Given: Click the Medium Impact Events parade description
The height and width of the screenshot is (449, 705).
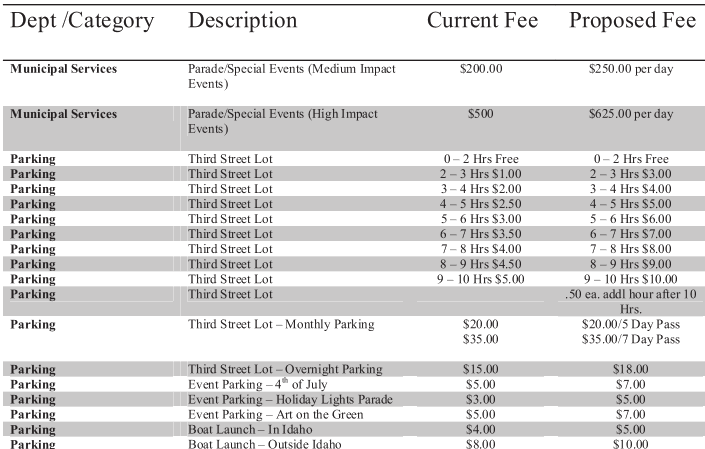Looking at the screenshot, I should pos(291,76).
